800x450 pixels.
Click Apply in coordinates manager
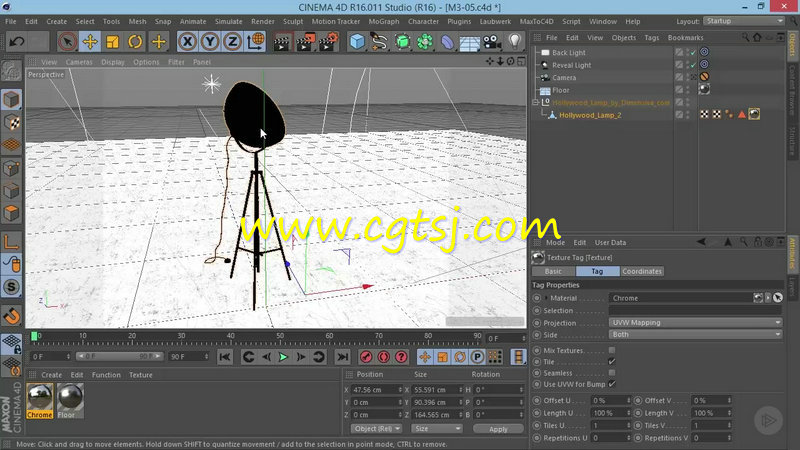498,429
